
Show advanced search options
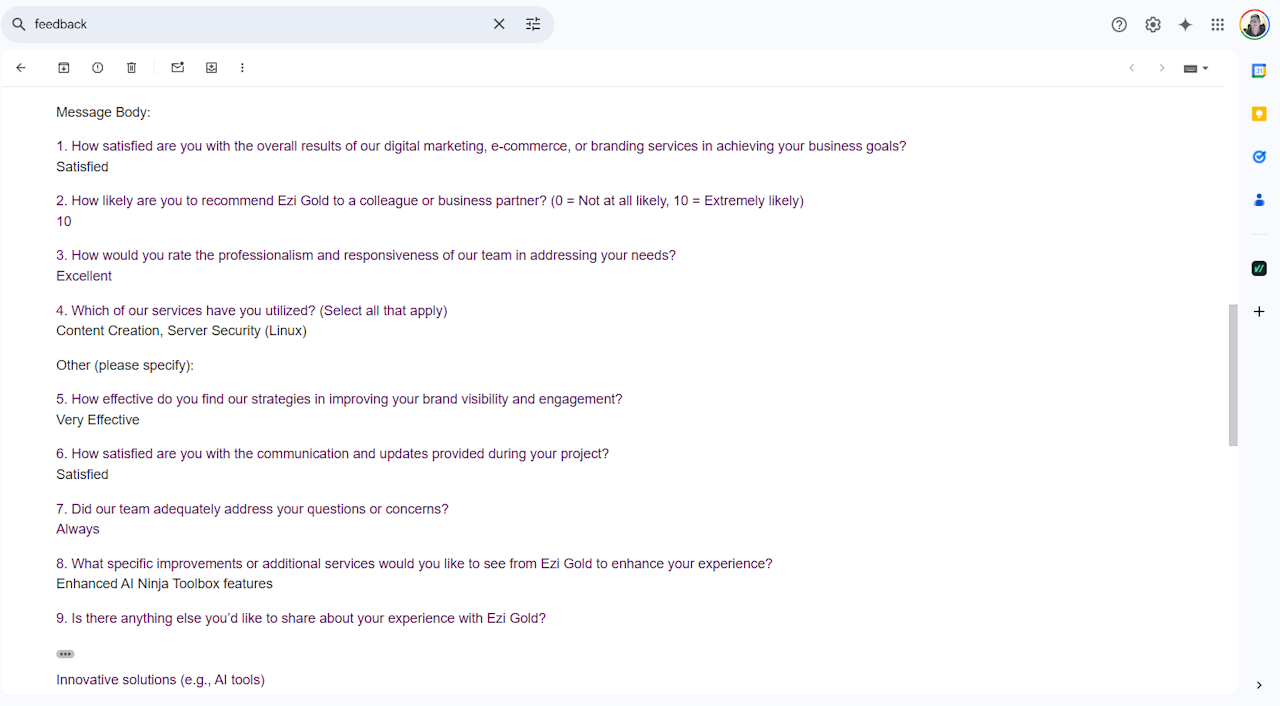533,24
